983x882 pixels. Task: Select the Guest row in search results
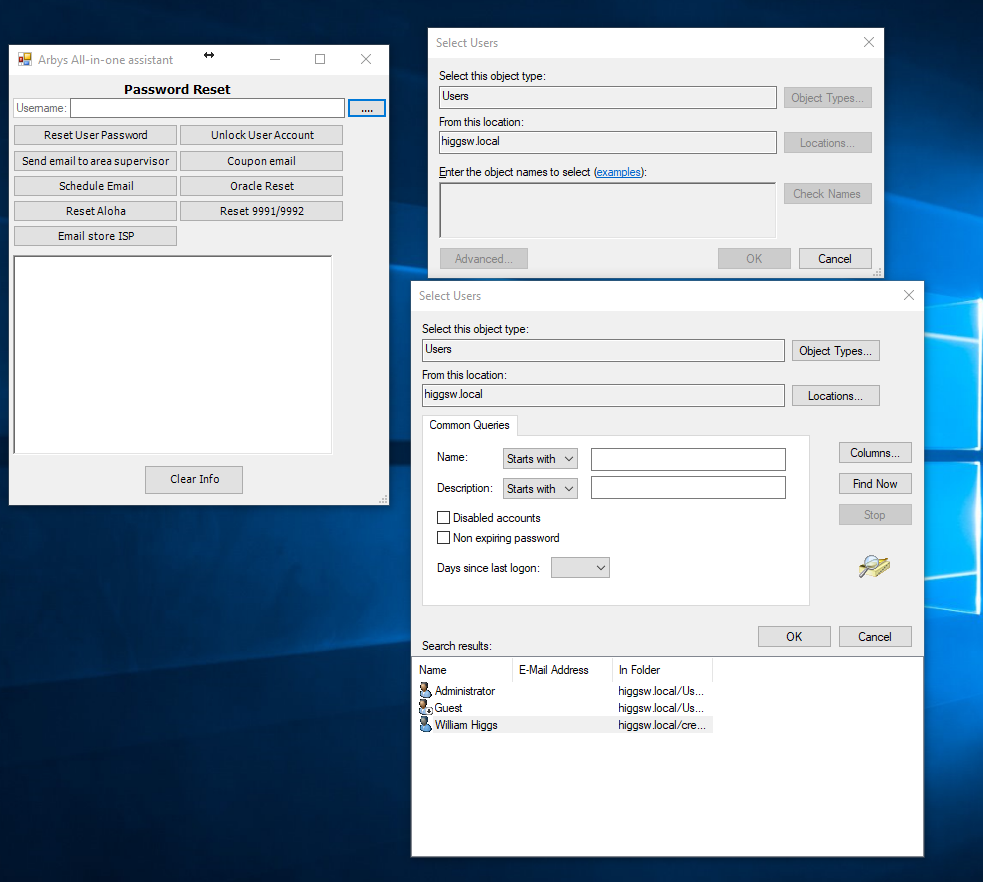[x=562, y=708]
